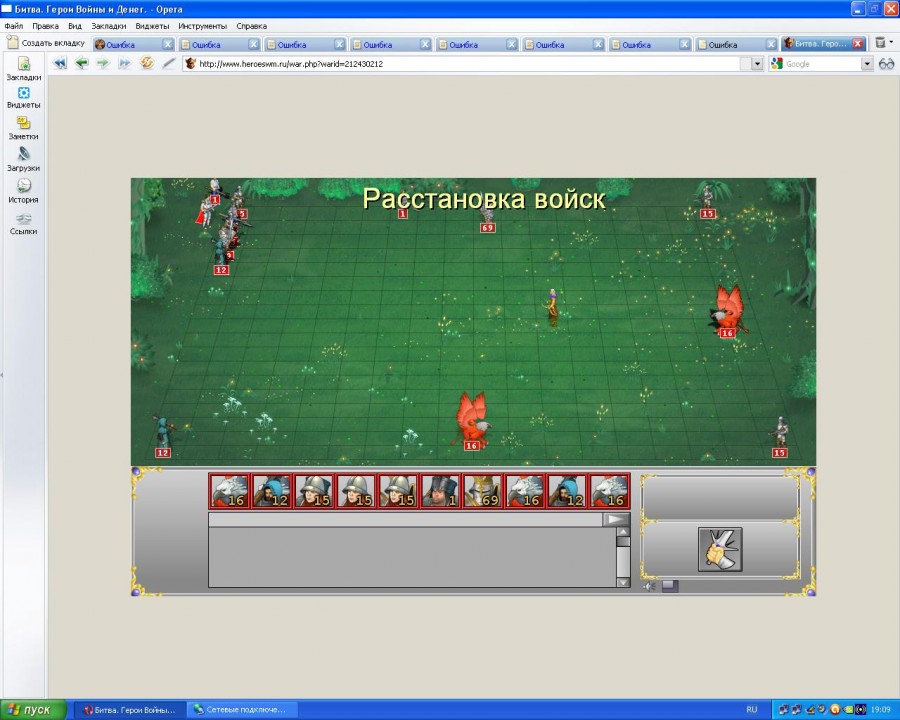Click the Wand password icon in toolbar
The height and width of the screenshot is (720, 900).
168,63
